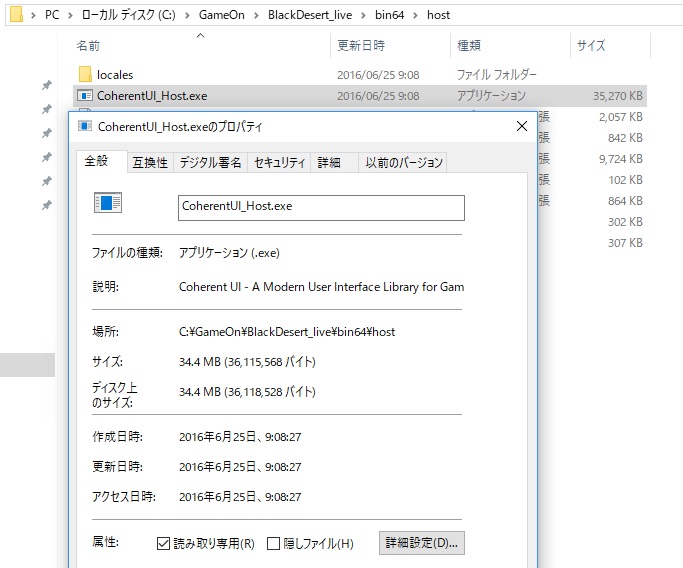
Task: Click the second pin icon in sidebar
Action: (x=47, y=109)
